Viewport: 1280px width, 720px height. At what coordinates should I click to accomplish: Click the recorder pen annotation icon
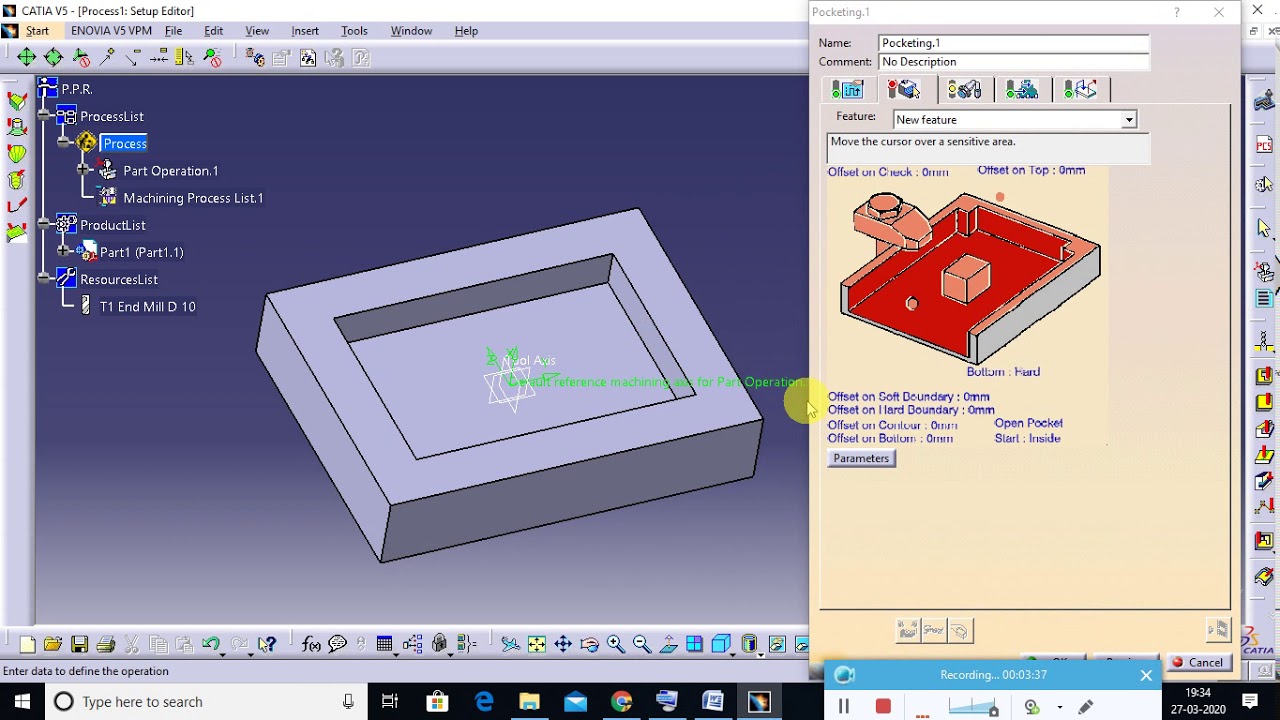pos(1086,707)
